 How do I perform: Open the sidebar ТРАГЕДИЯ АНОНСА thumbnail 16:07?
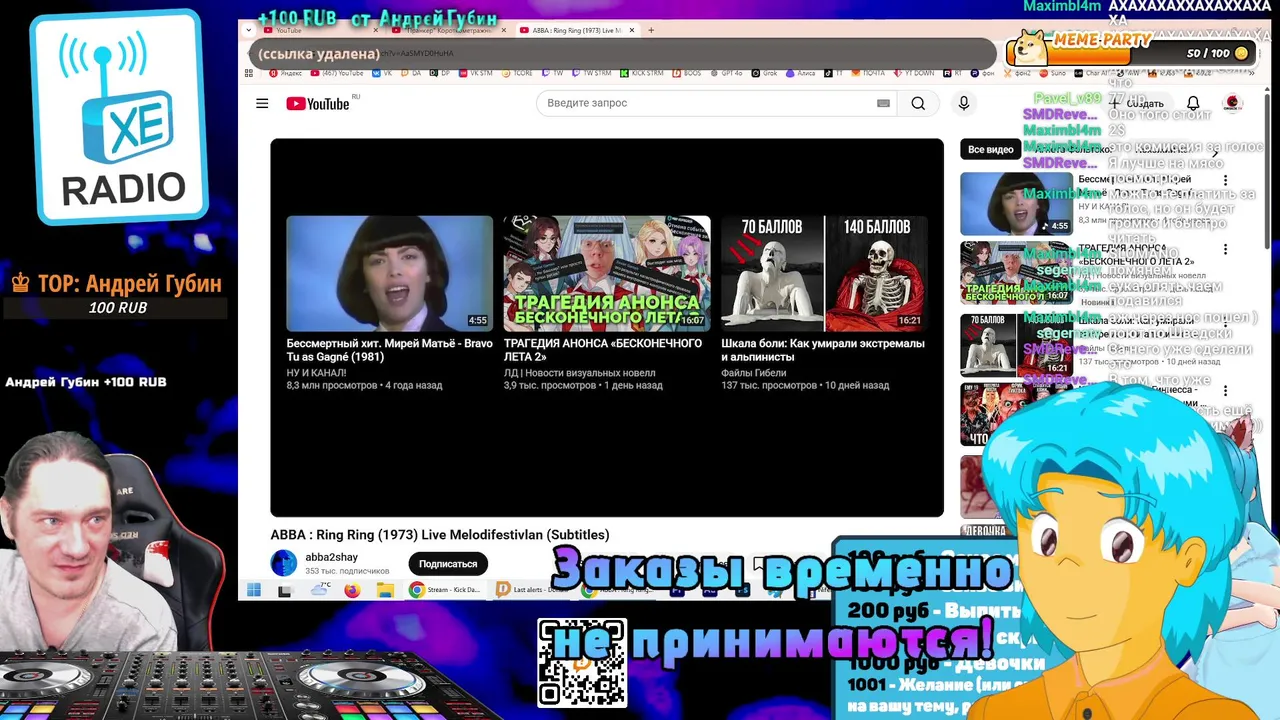point(1016,272)
